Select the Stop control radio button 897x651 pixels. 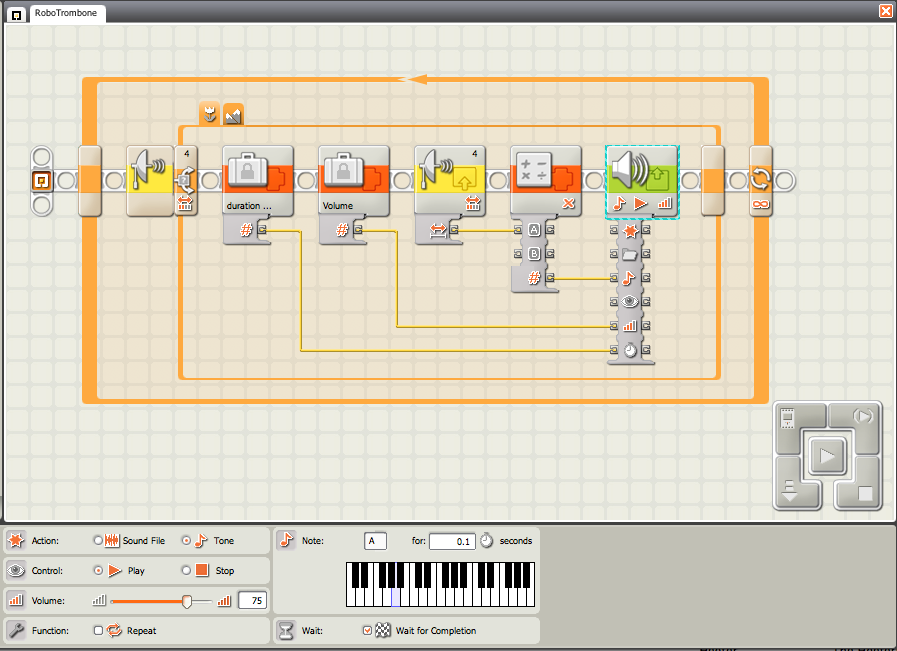[x=185, y=571]
